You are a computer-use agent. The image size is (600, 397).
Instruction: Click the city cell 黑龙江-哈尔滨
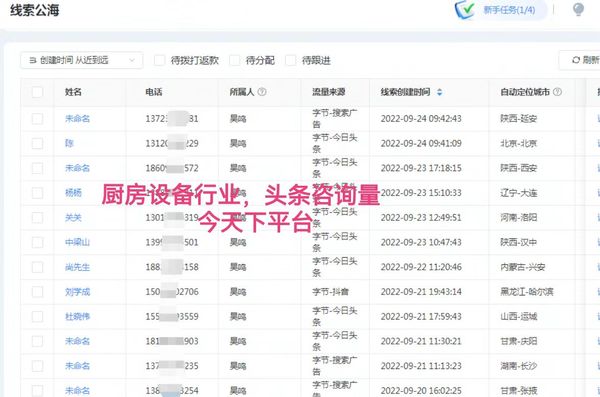(x=527, y=292)
